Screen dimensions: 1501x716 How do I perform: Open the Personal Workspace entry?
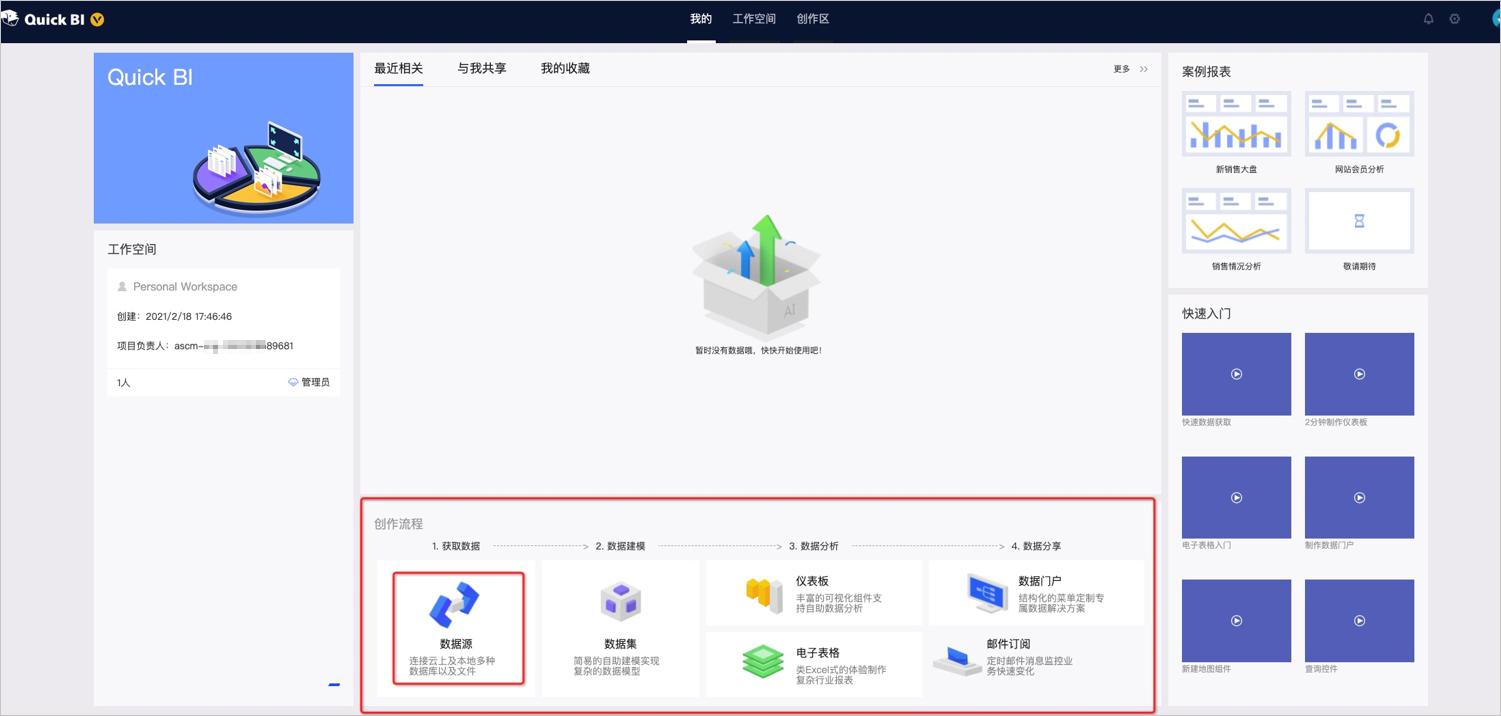tap(185, 286)
